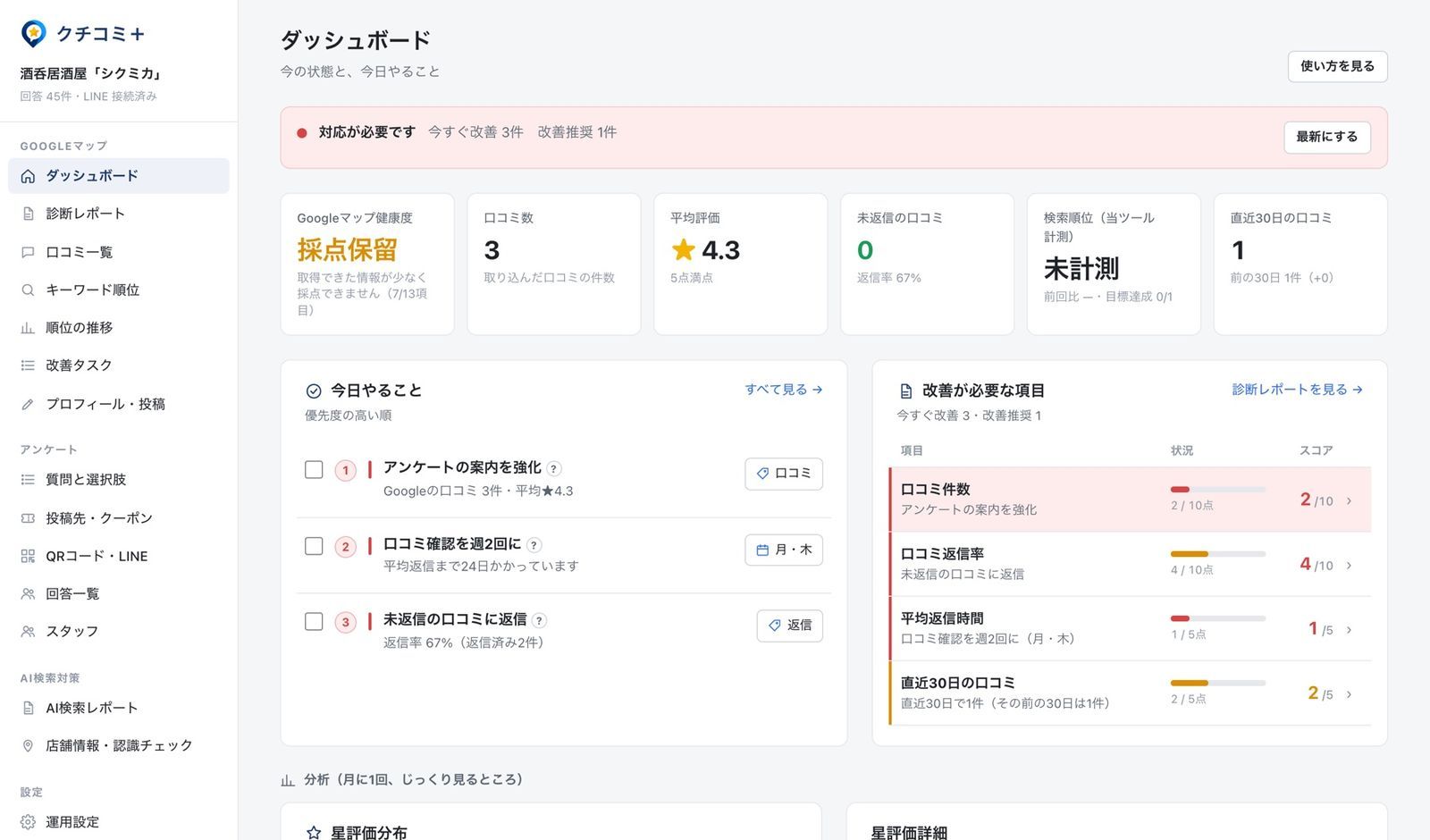Click the speech bubble icon beside 口コミ一覧
The width and height of the screenshot is (1430, 840).
28,252
